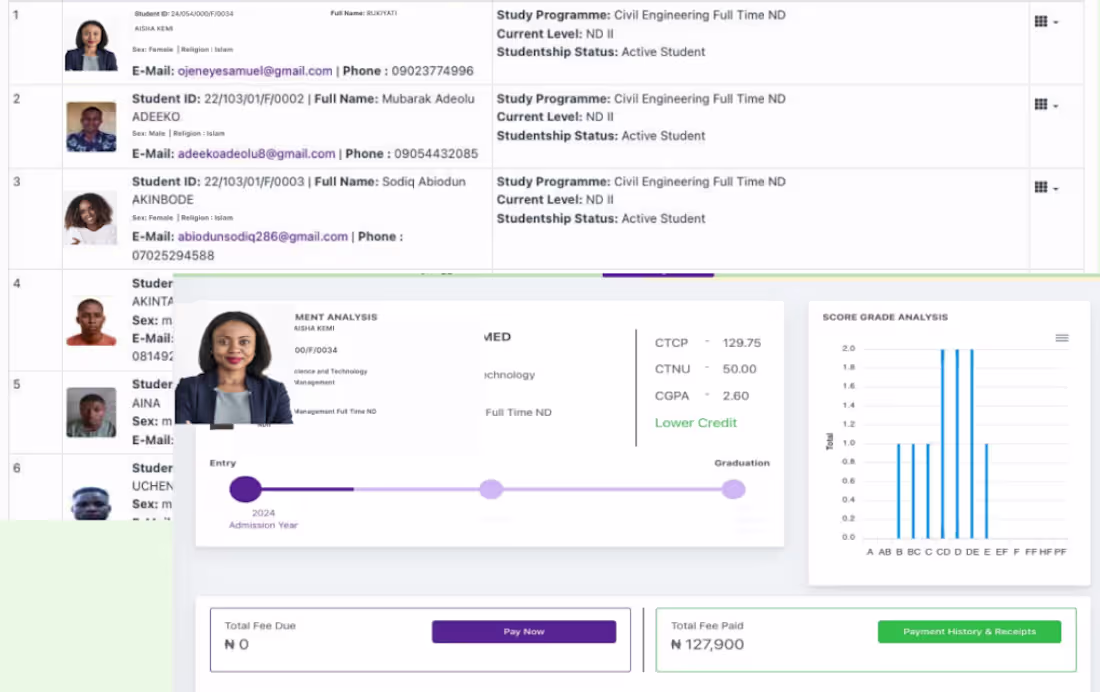
Task: Open the Score Grade Analysis chart hamburger menu
Action: tap(1062, 338)
